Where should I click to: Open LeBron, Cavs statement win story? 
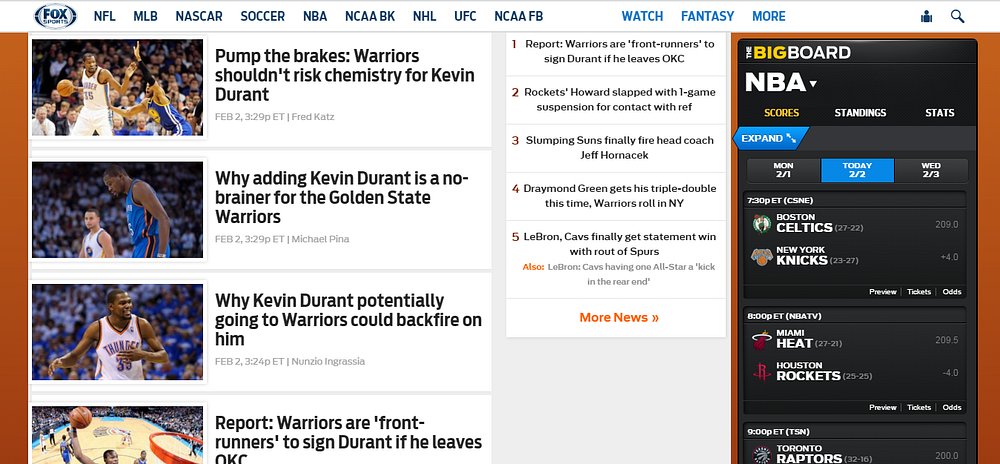[619, 244]
